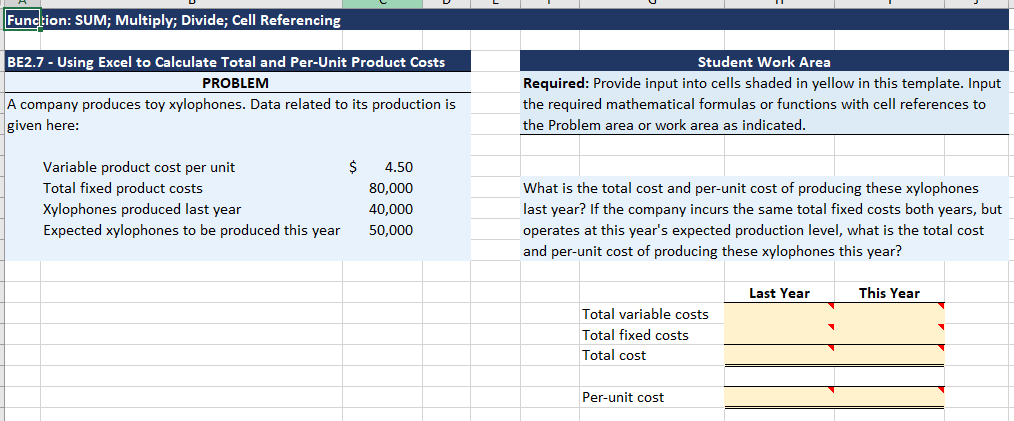The image size is (1014, 421).
Task: Select Last Year total cost input cell
Action: (x=779, y=354)
